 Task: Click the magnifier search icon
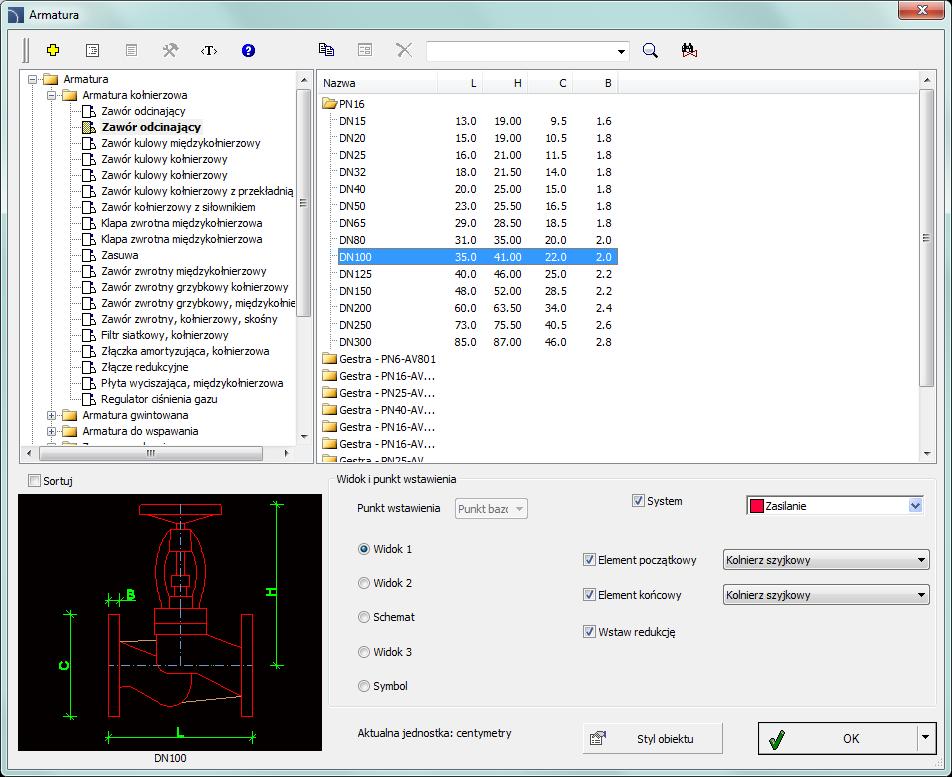[650, 50]
